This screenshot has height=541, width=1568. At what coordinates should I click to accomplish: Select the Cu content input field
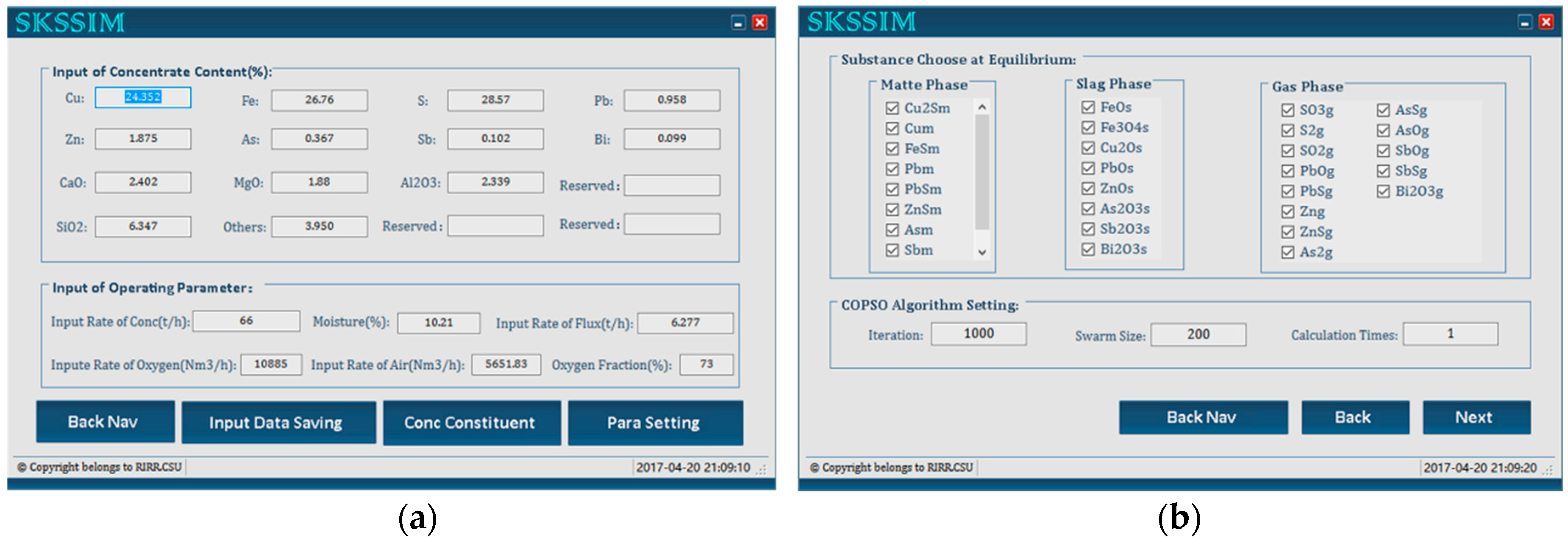[143, 97]
